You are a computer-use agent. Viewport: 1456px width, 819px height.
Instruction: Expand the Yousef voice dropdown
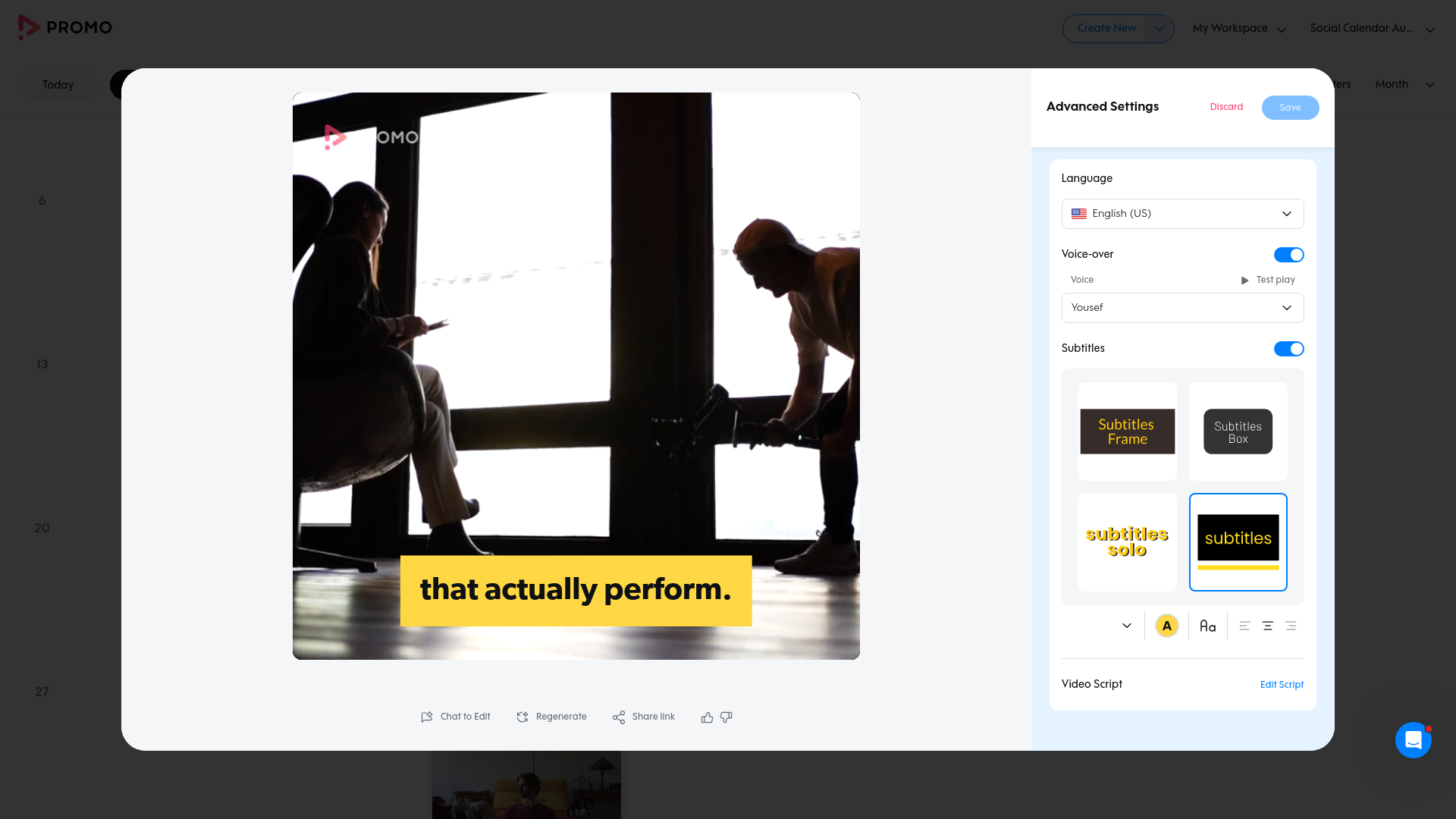[1182, 308]
